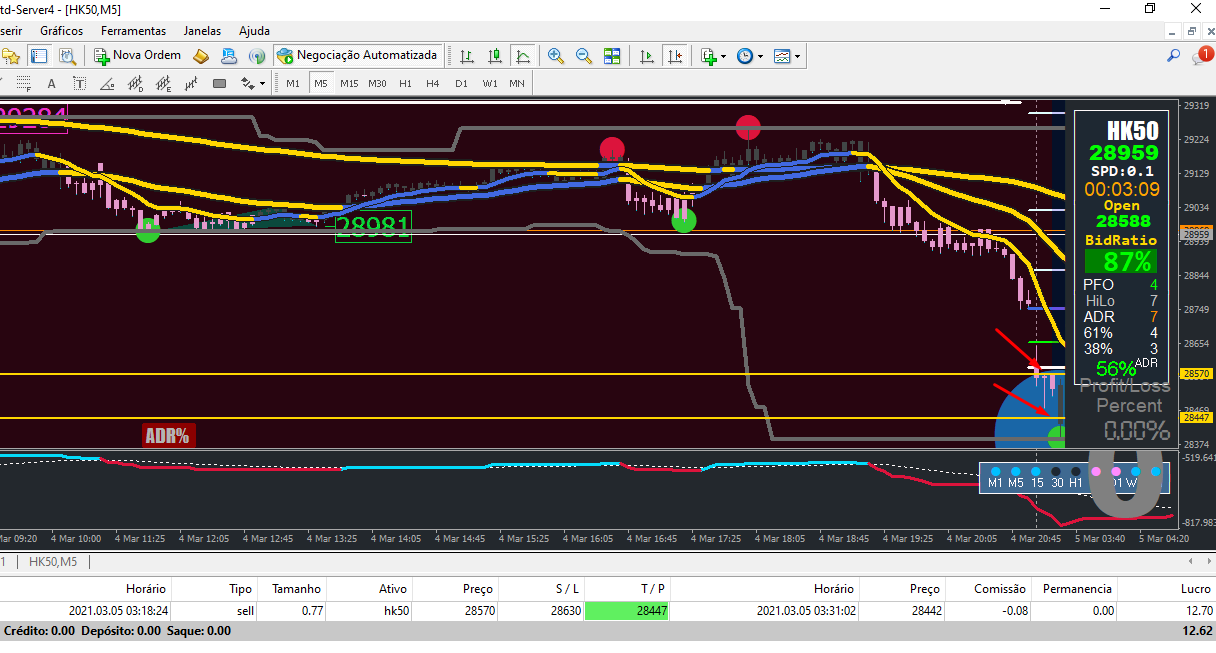Toggle line chart display mode
The width and height of the screenshot is (1216, 653).
coord(522,56)
